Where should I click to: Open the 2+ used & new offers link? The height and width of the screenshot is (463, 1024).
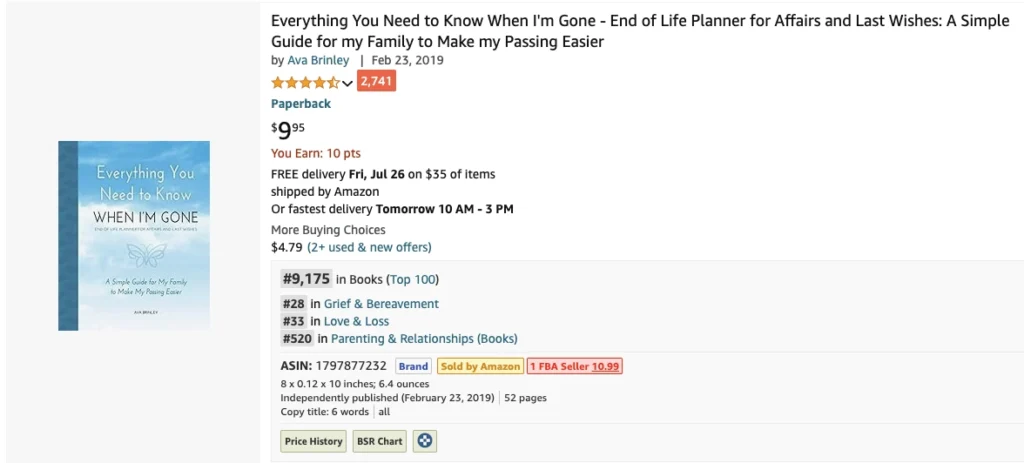[369, 247]
